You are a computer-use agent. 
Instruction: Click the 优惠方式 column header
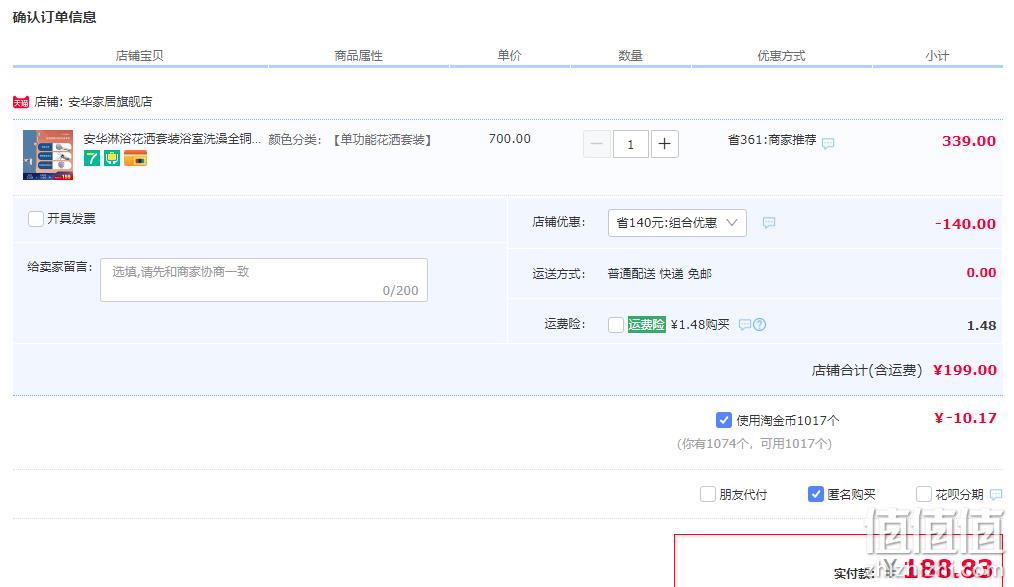tap(781, 56)
